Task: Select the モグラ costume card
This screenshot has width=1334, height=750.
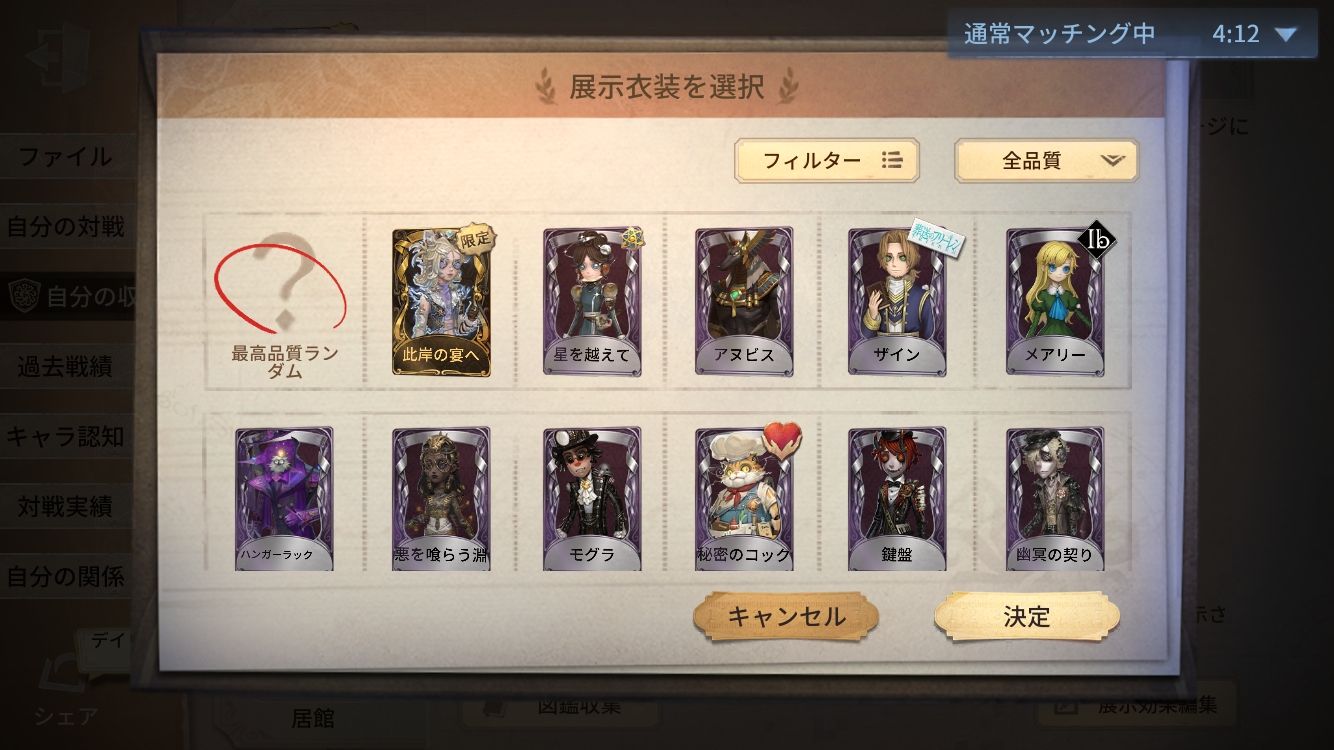Action: [x=592, y=499]
